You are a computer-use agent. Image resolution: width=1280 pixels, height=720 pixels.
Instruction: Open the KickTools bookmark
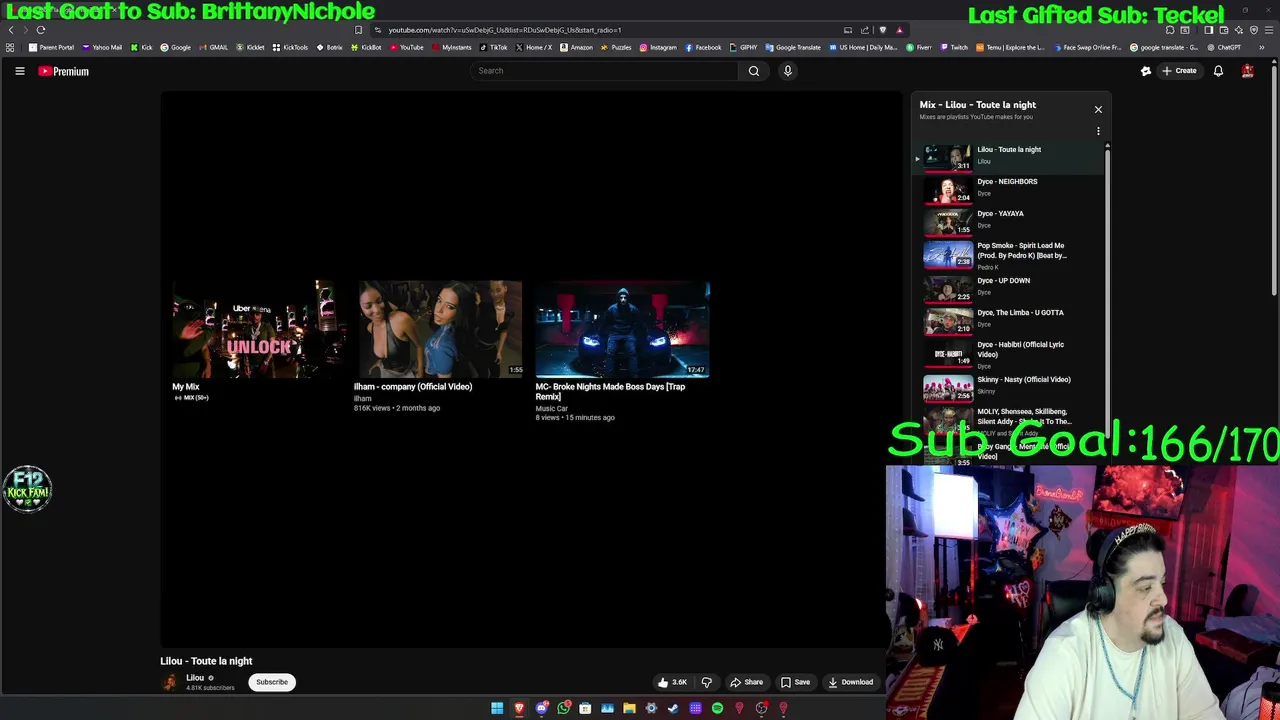pyautogui.click(x=291, y=47)
